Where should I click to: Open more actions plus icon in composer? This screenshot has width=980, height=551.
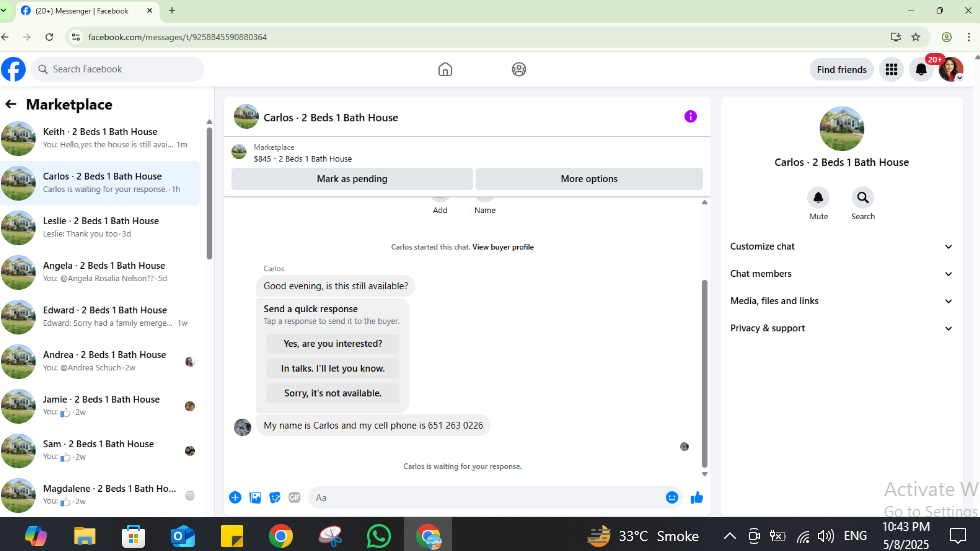235,497
